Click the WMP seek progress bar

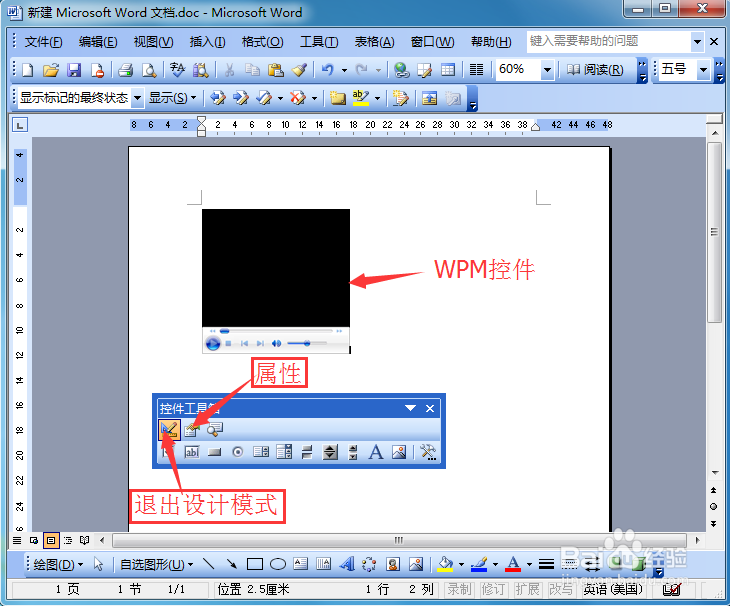(x=276, y=331)
